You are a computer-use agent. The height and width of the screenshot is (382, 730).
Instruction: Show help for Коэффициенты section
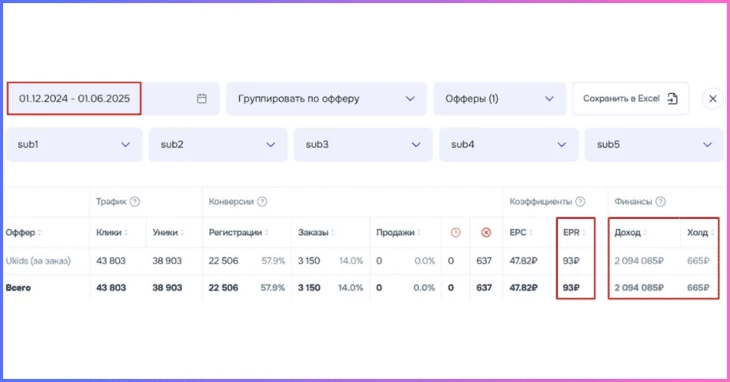(x=580, y=201)
